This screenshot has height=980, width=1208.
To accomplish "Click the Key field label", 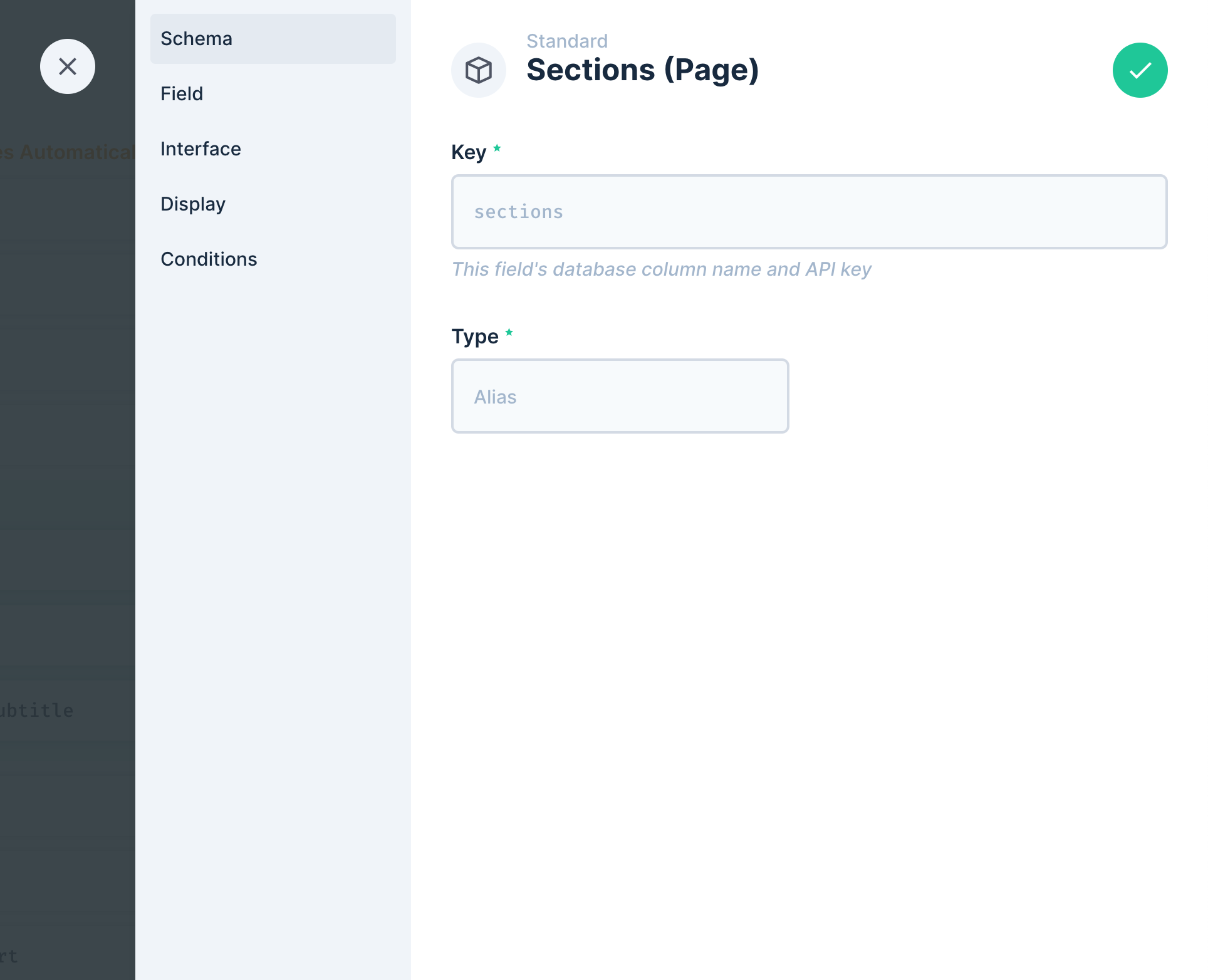I will (469, 152).
